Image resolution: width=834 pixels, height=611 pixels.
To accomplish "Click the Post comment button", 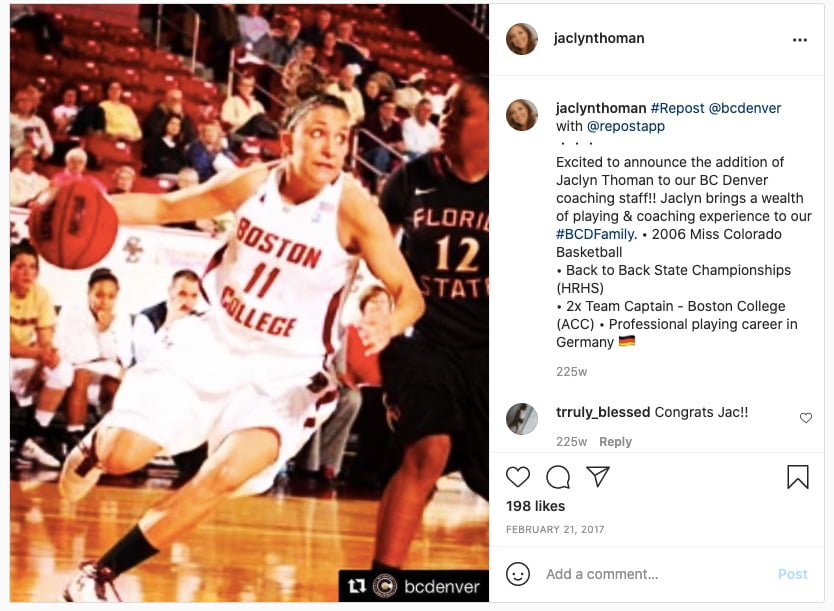I will click(x=793, y=574).
